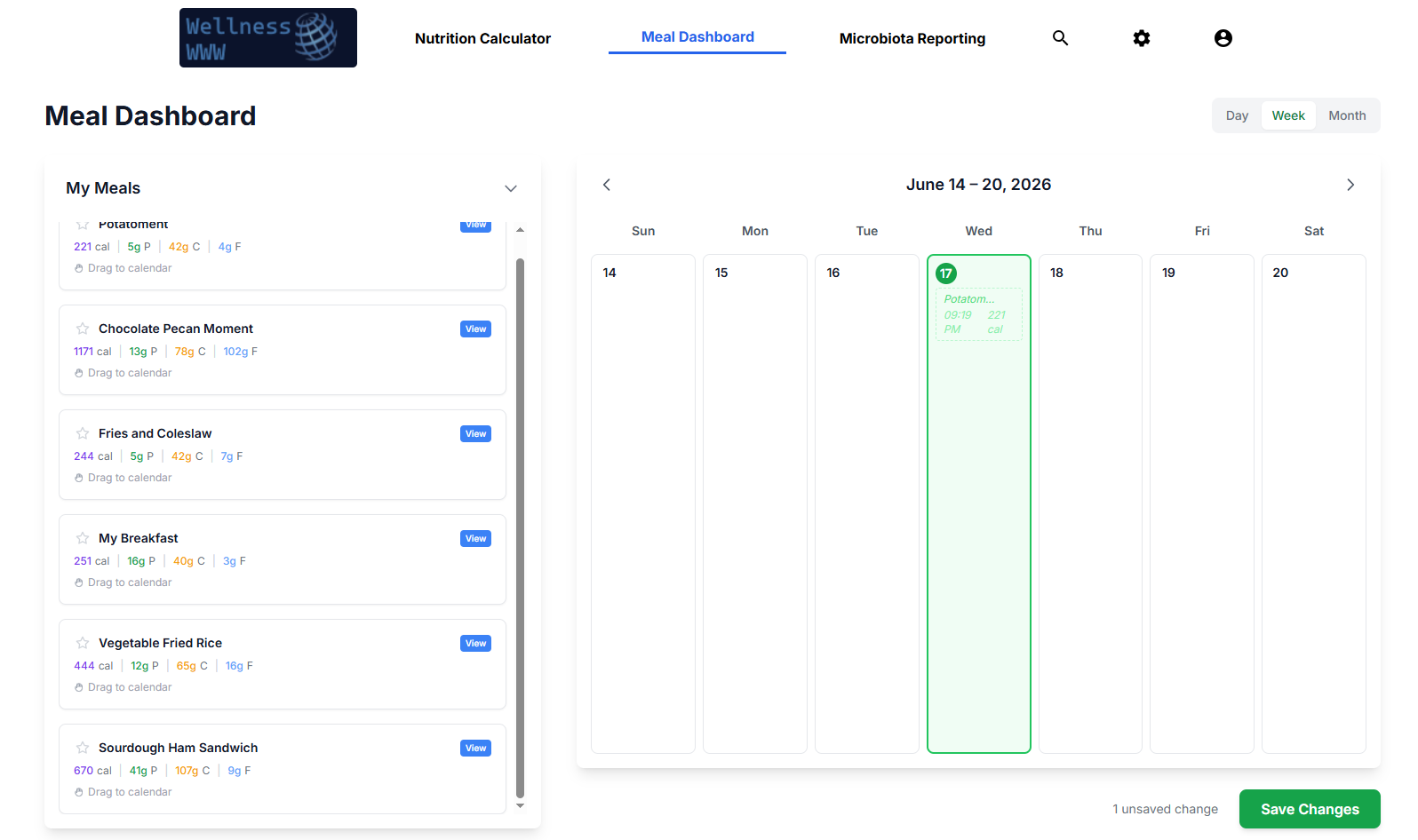
Task: Select Potatoment entry on Wednesday 17
Action: click(x=979, y=314)
